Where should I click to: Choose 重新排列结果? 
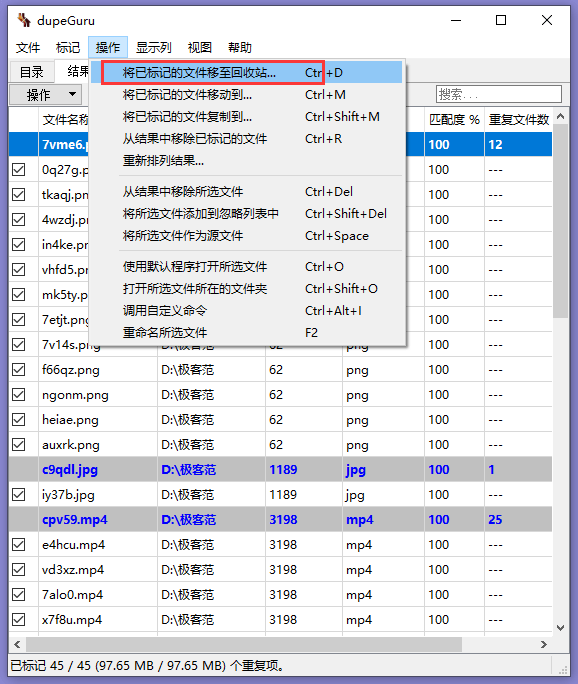pyautogui.click(x=246, y=161)
